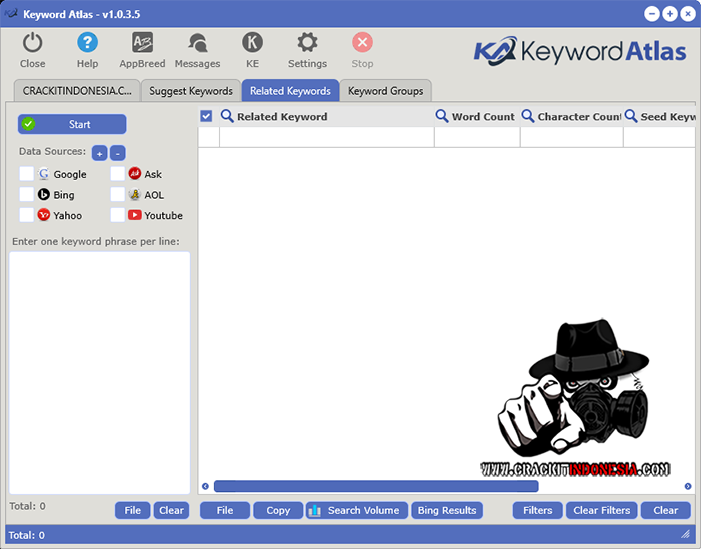The height and width of the screenshot is (549, 701).
Task: Open the AppBreed toolbar icon
Action: 143,43
